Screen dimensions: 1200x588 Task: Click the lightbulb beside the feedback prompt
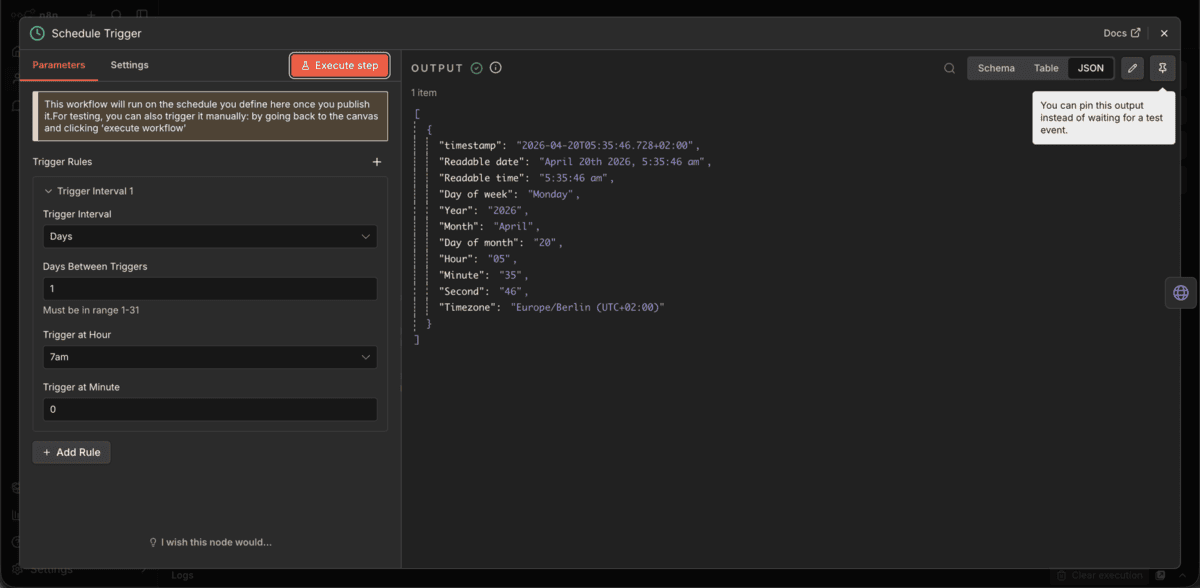point(152,542)
